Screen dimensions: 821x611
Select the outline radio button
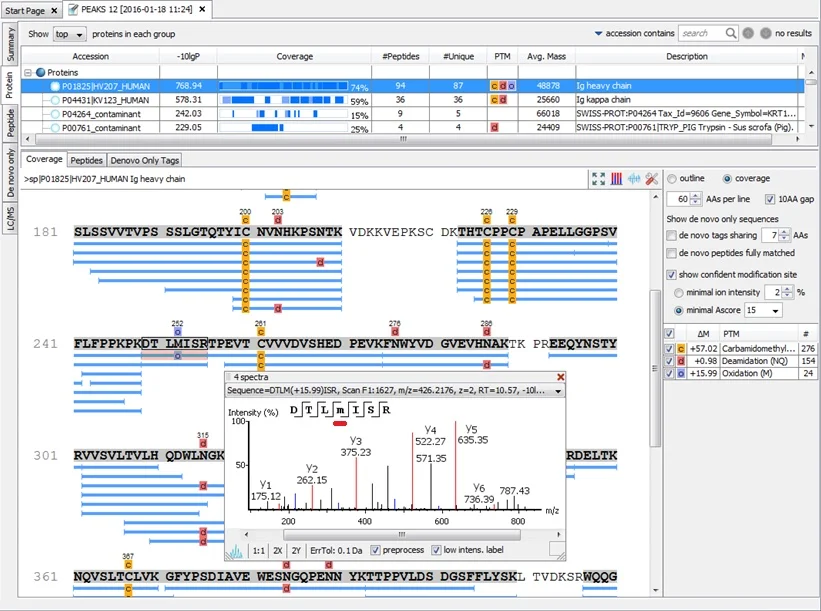[672, 179]
